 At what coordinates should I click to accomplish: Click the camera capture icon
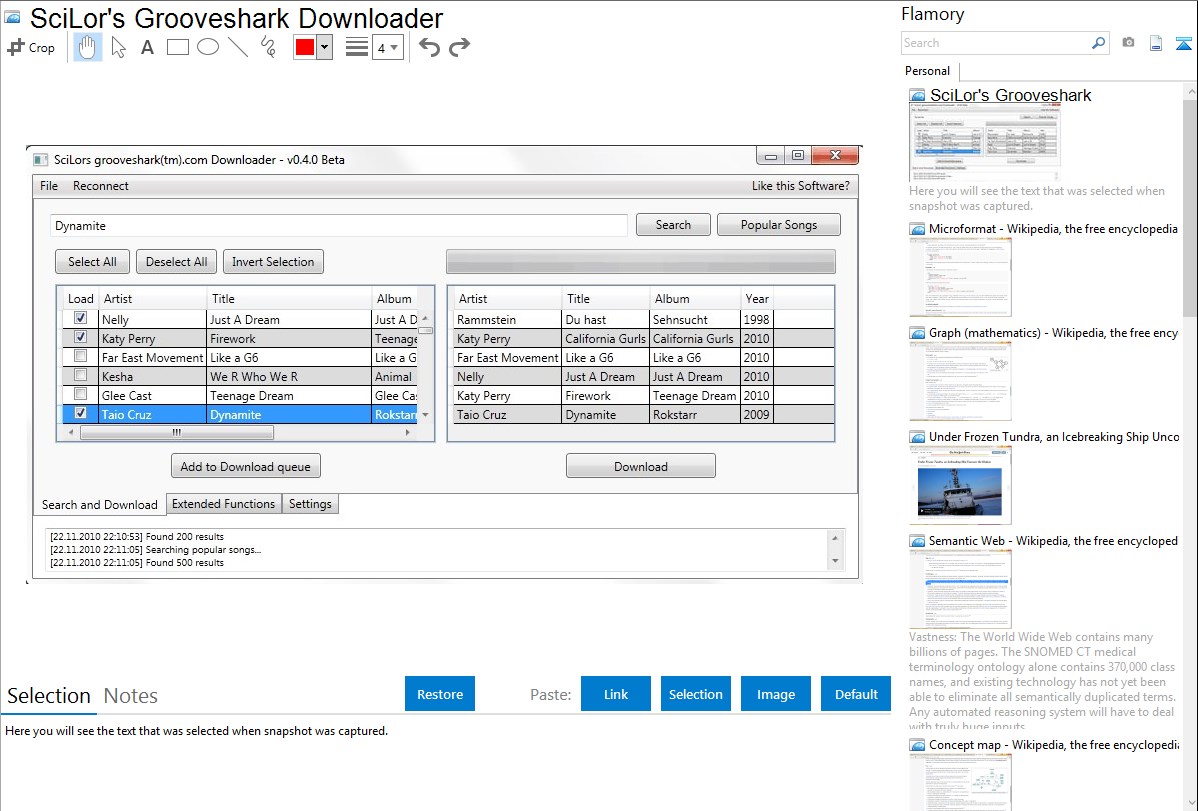[x=1128, y=43]
